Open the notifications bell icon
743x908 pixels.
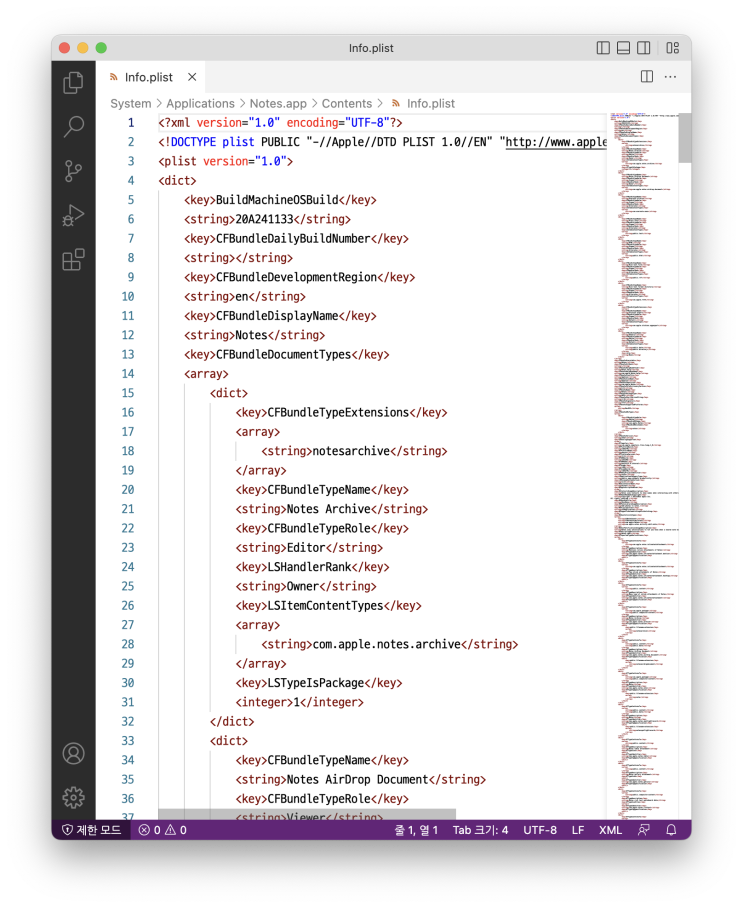coord(671,830)
